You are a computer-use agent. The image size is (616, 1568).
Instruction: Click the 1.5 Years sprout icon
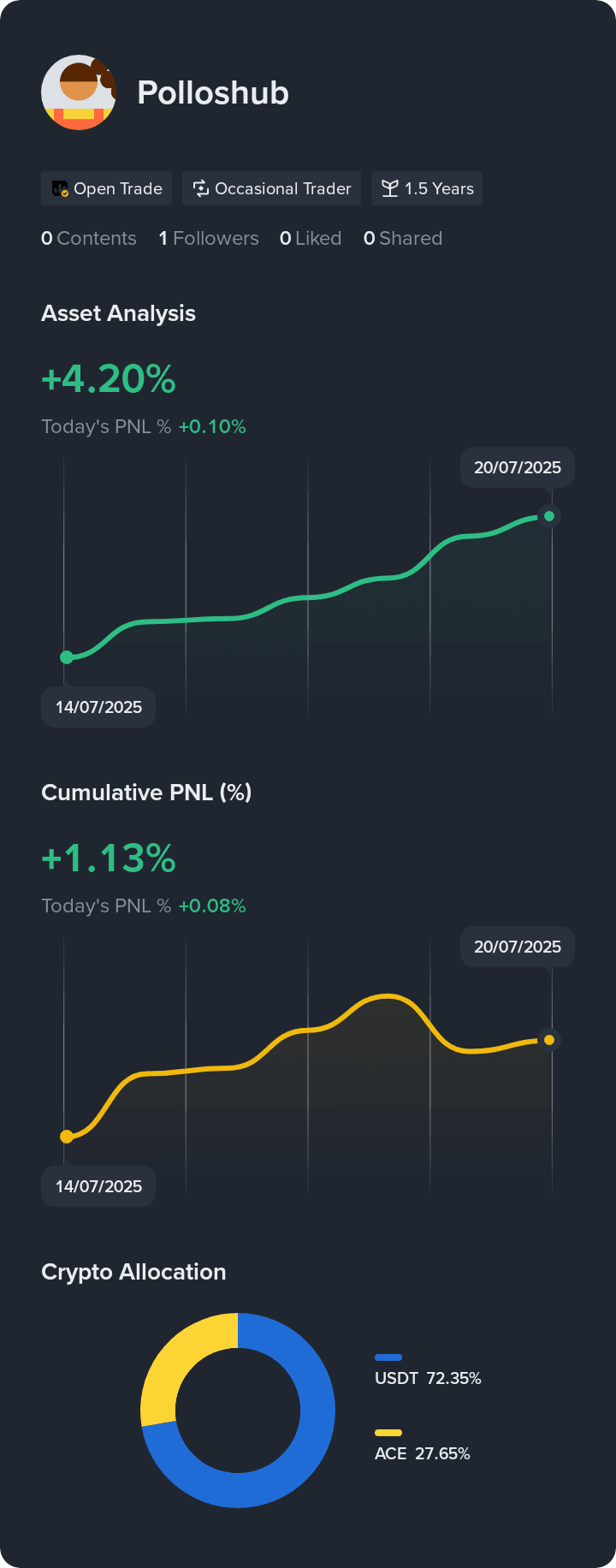tap(390, 188)
